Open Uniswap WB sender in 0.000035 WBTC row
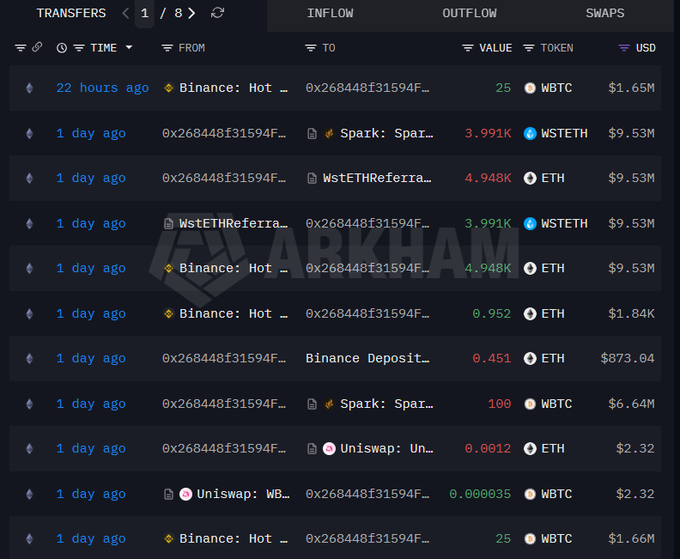Viewport: 680px width, 559px height. [243, 494]
